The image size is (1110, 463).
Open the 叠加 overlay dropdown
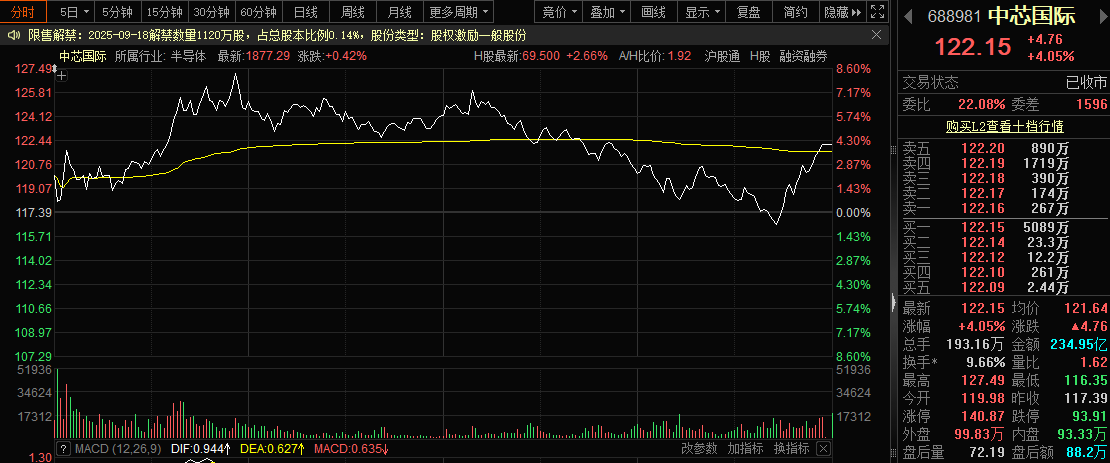tap(607, 12)
